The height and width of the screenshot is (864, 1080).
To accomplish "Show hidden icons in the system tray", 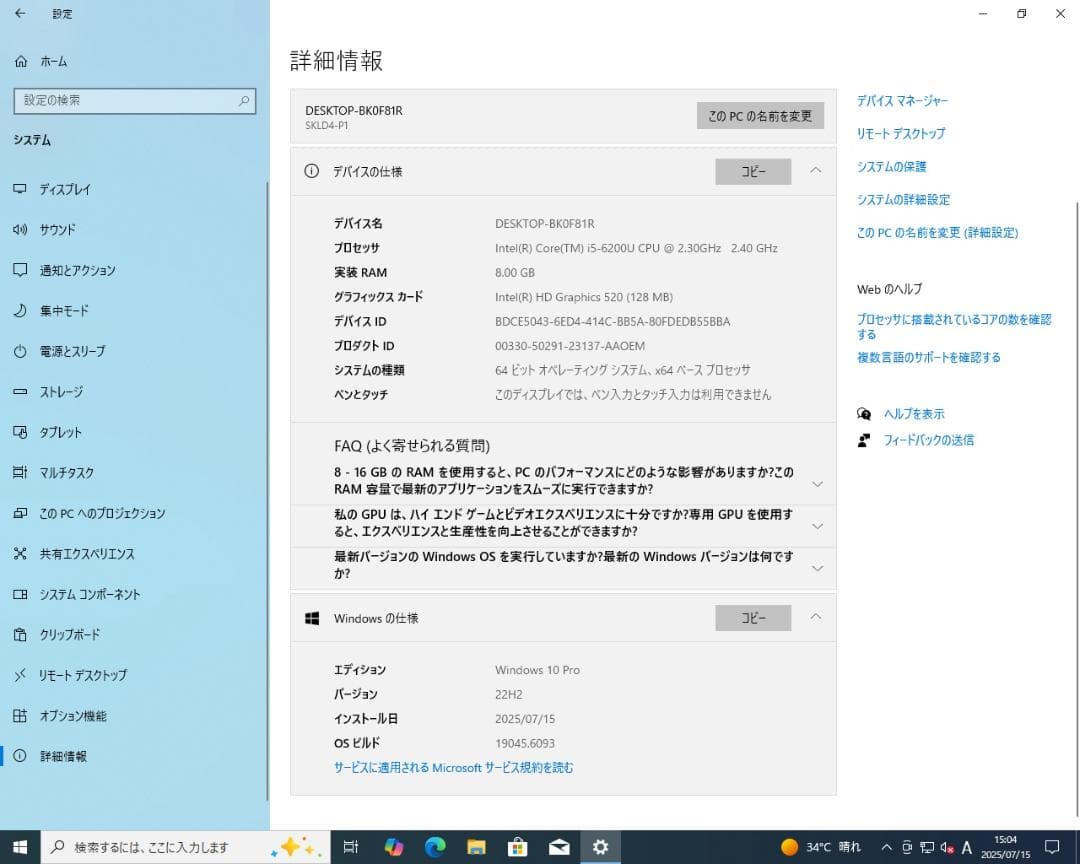I will pos(886,847).
